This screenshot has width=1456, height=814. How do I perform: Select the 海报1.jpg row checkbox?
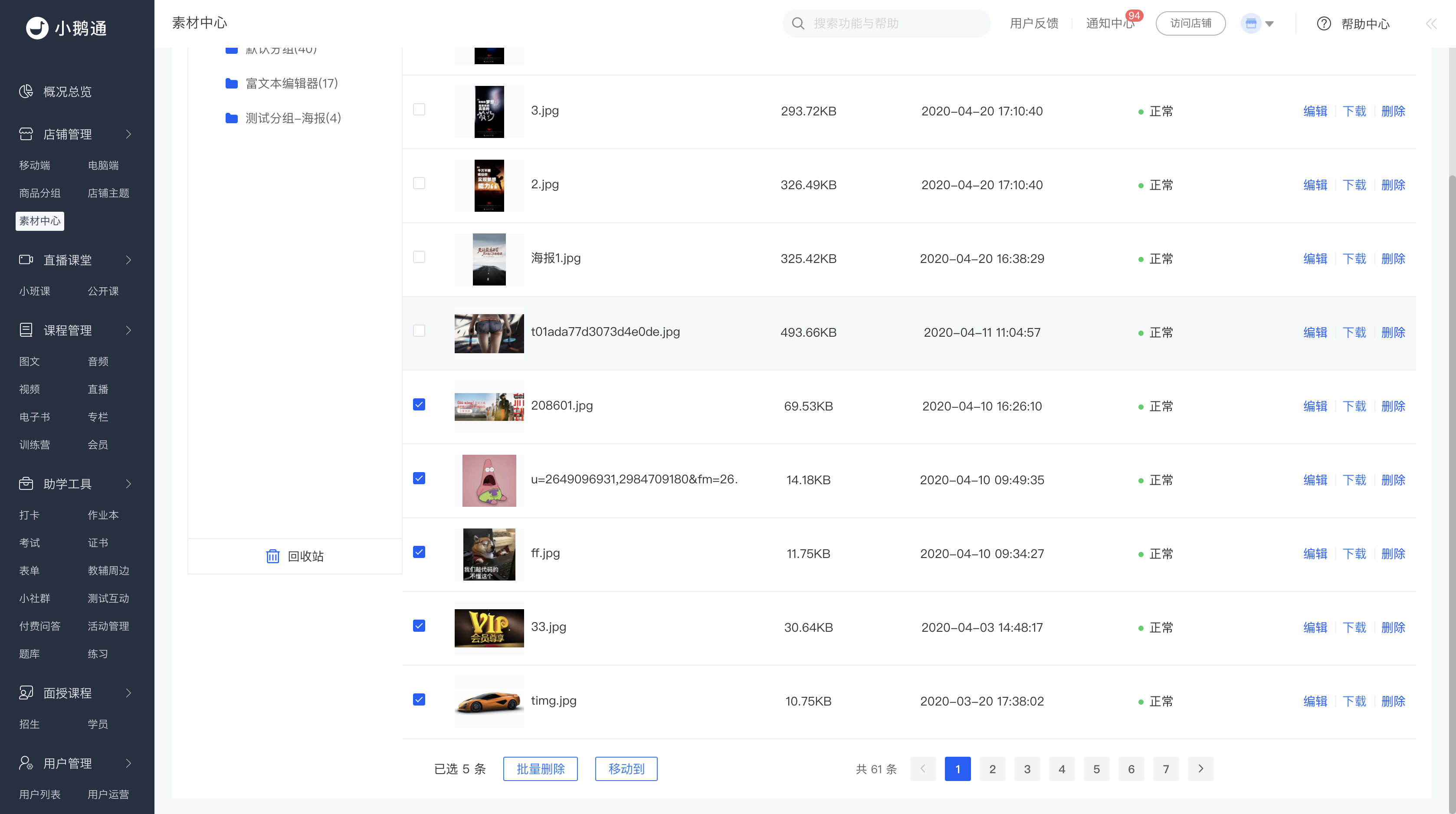tap(419, 257)
